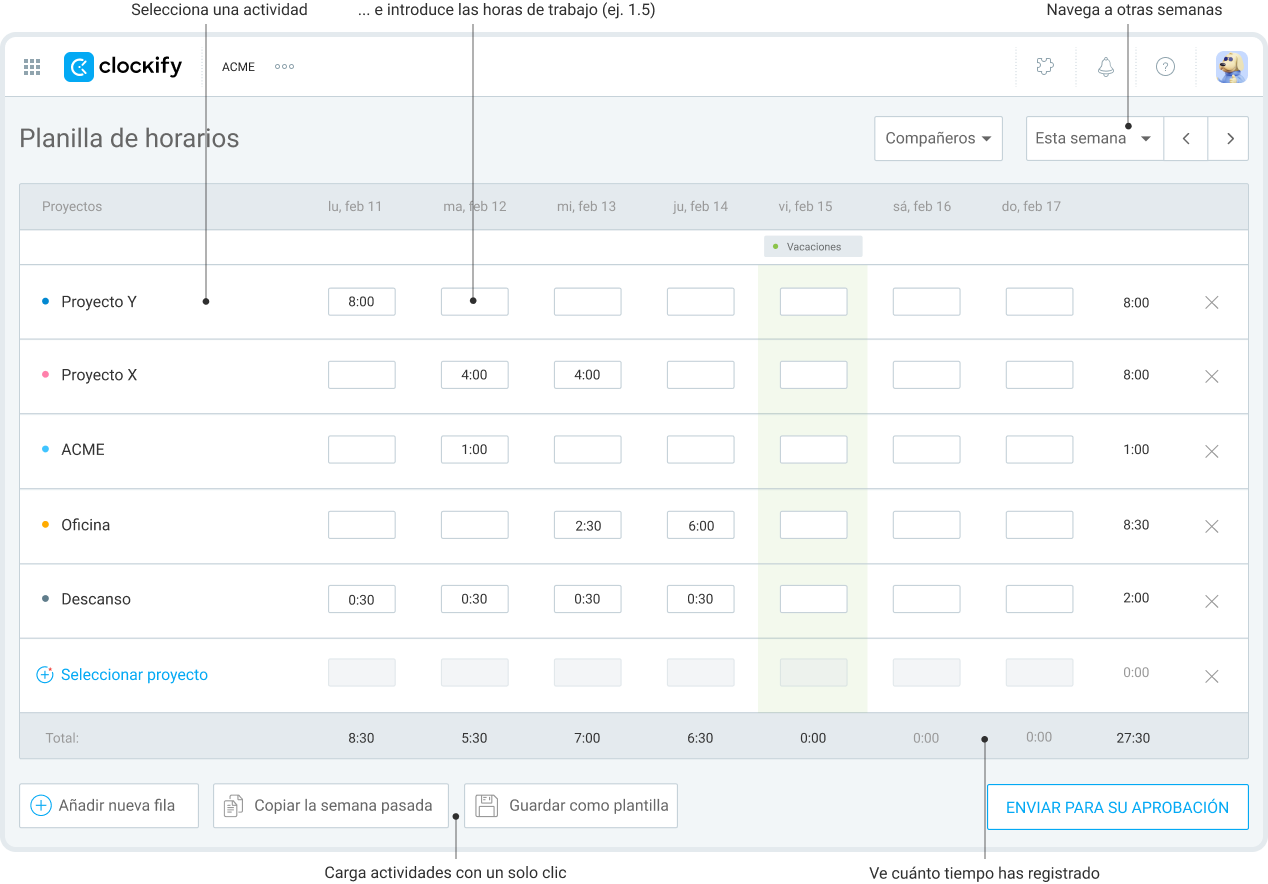Select the Descanso project name
Screen dimensions: 1268x884
pos(96,599)
